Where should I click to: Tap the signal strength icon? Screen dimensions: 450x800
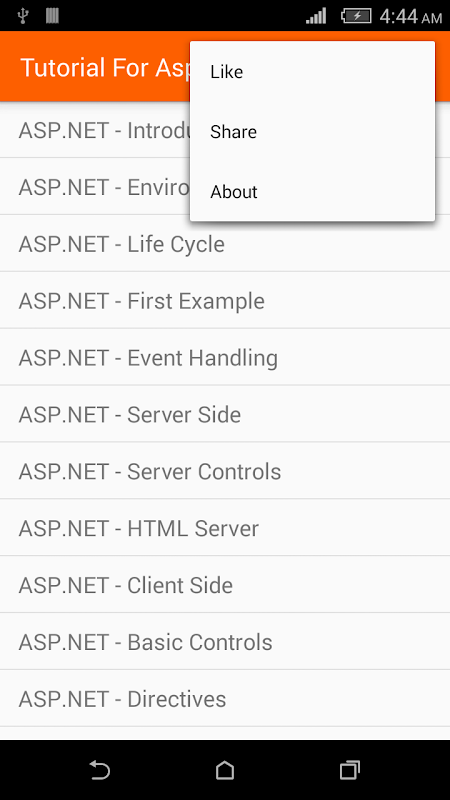tap(316, 16)
